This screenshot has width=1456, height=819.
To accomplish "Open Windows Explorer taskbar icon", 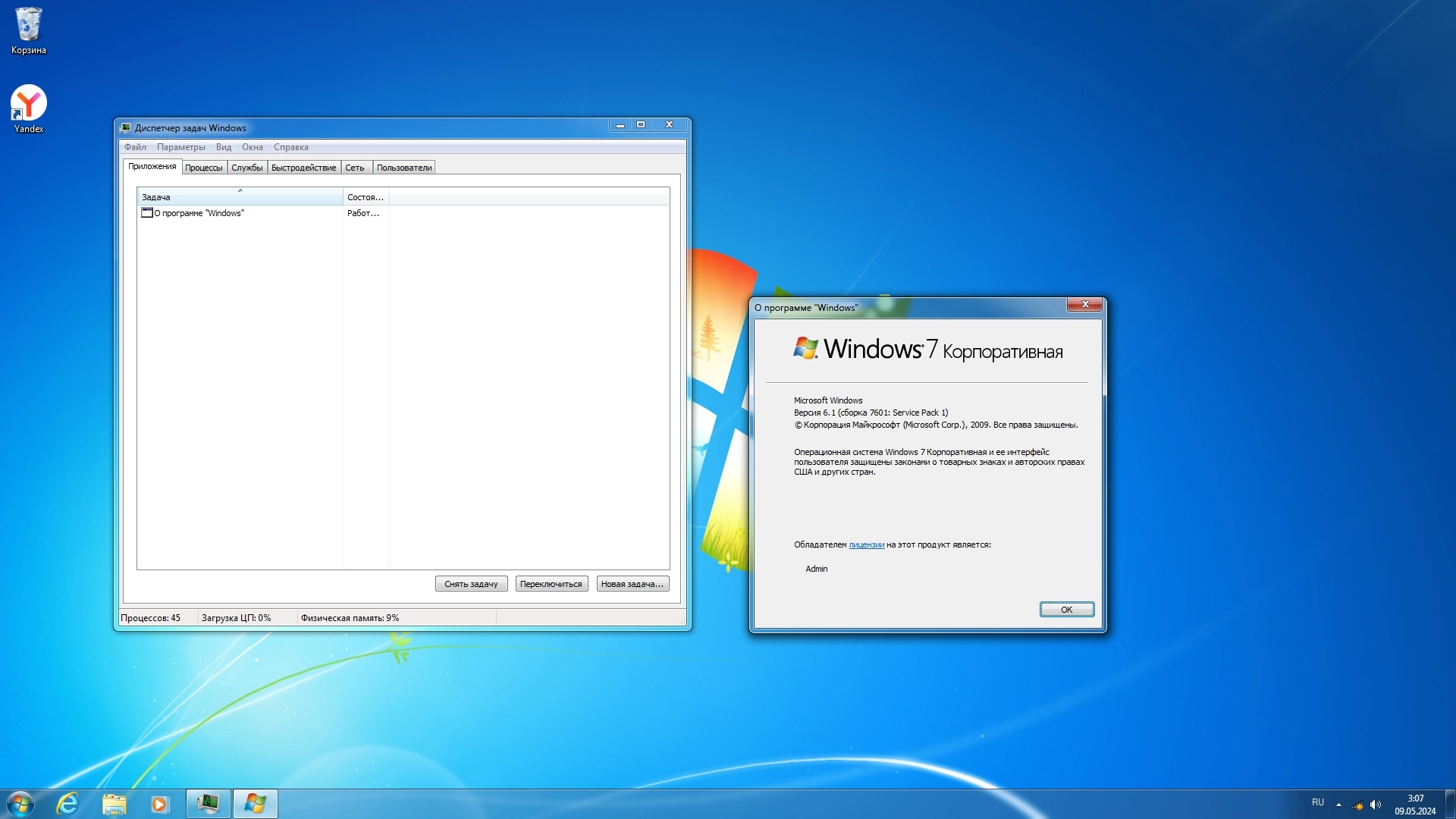I will click(114, 804).
